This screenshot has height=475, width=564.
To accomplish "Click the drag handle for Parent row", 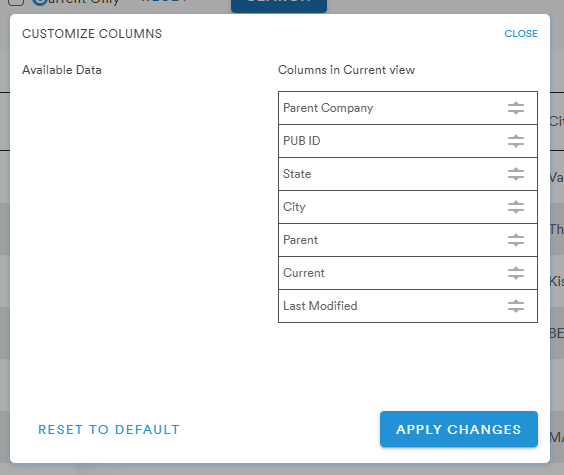I will coord(516,240).
